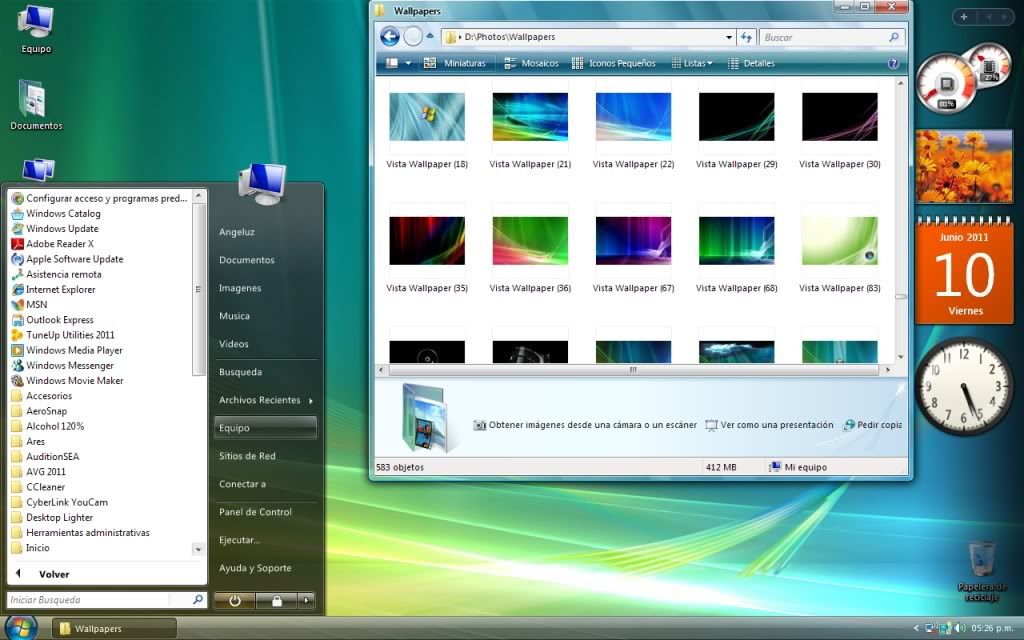The height and width of the screenshot is (640, 1024).
Task: Open TuneUp Utilities 2011
Action: [63, 335]
